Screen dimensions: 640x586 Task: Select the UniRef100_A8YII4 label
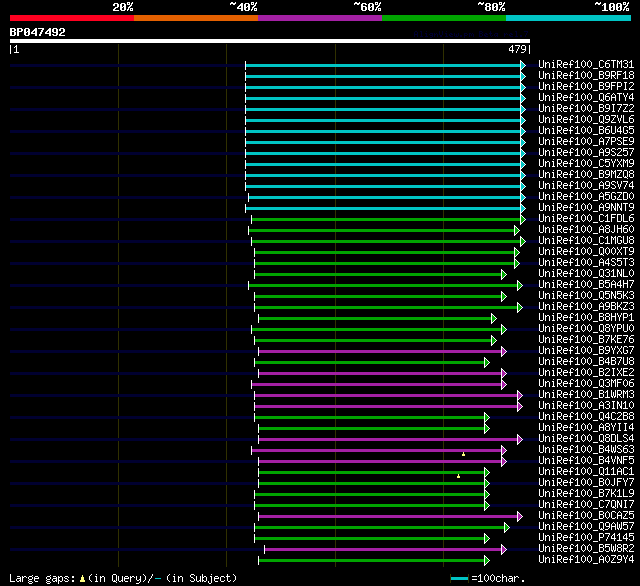point(586,428)
